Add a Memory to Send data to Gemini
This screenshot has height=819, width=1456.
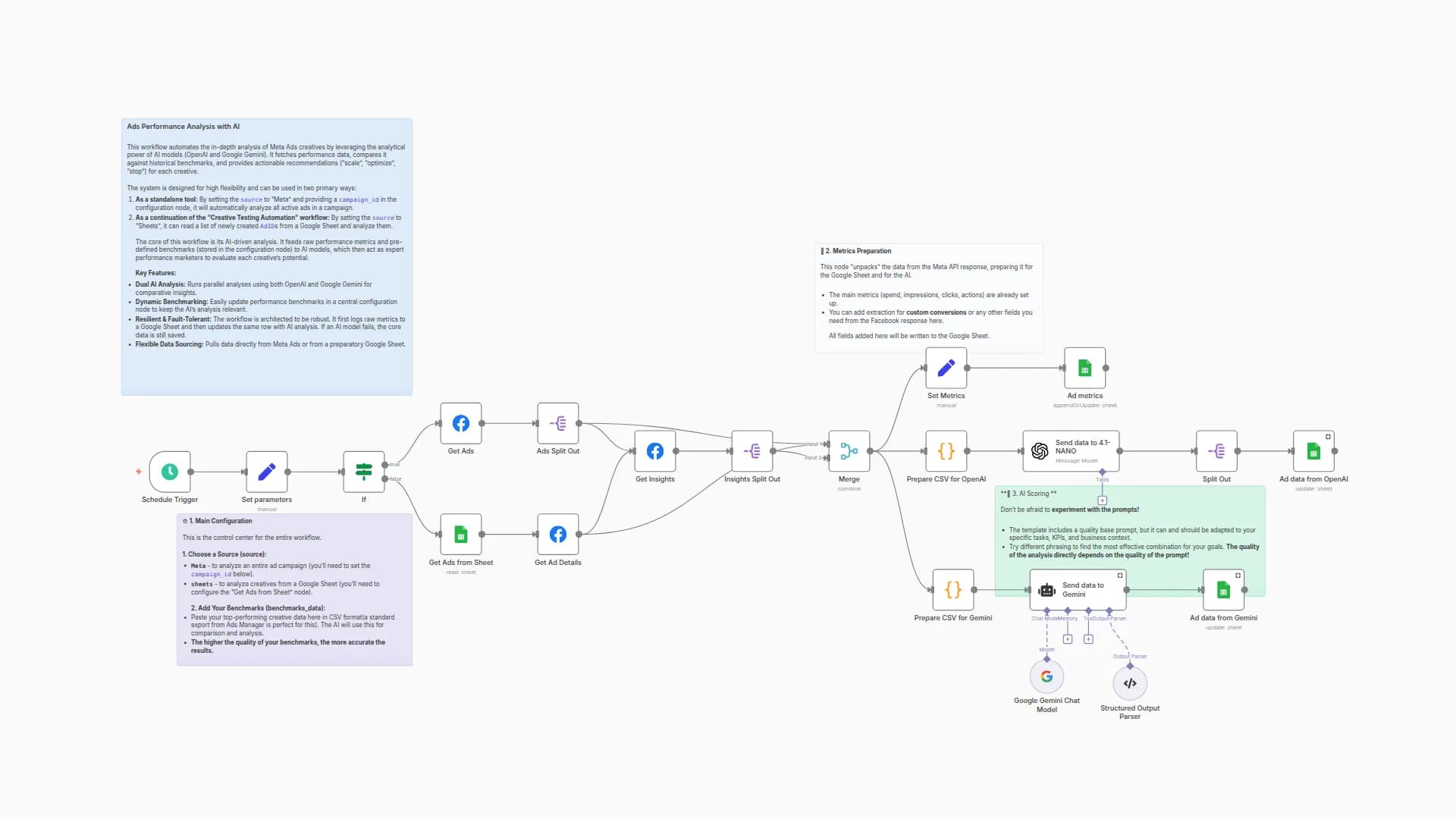1068,639
